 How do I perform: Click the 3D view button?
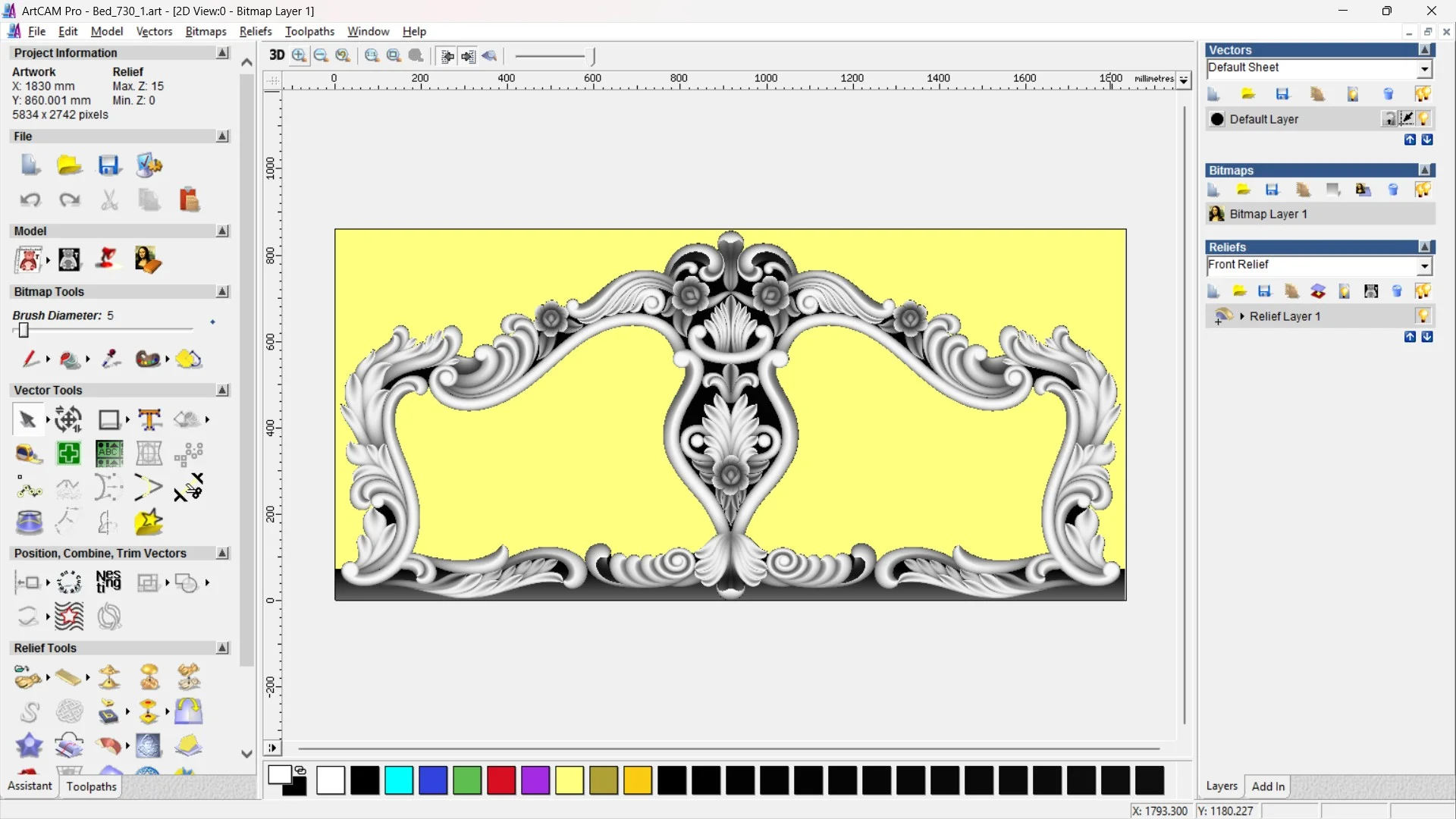(x=277, y=55)
